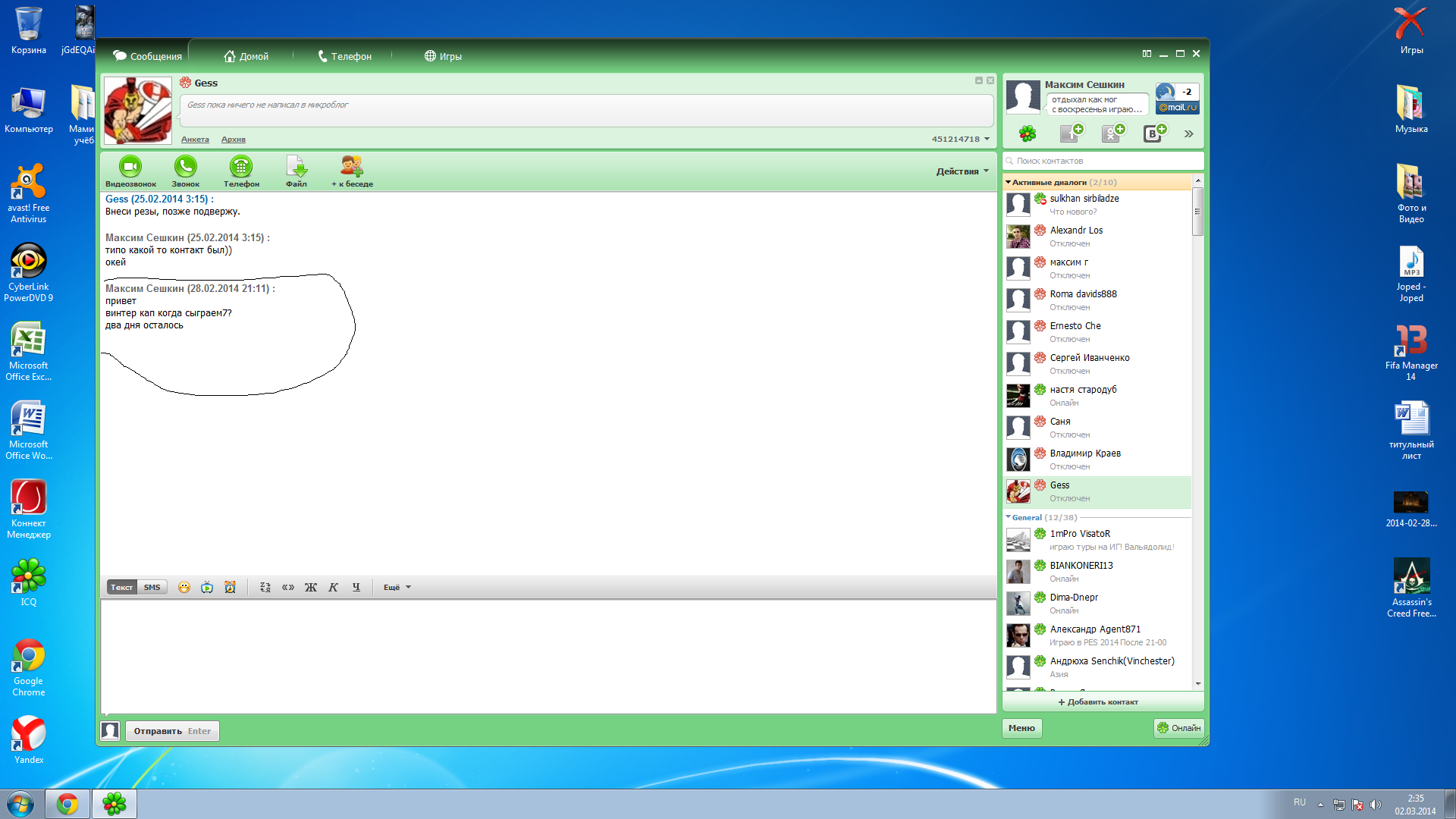Click the Отправить Enter send button

coord(172,731)
